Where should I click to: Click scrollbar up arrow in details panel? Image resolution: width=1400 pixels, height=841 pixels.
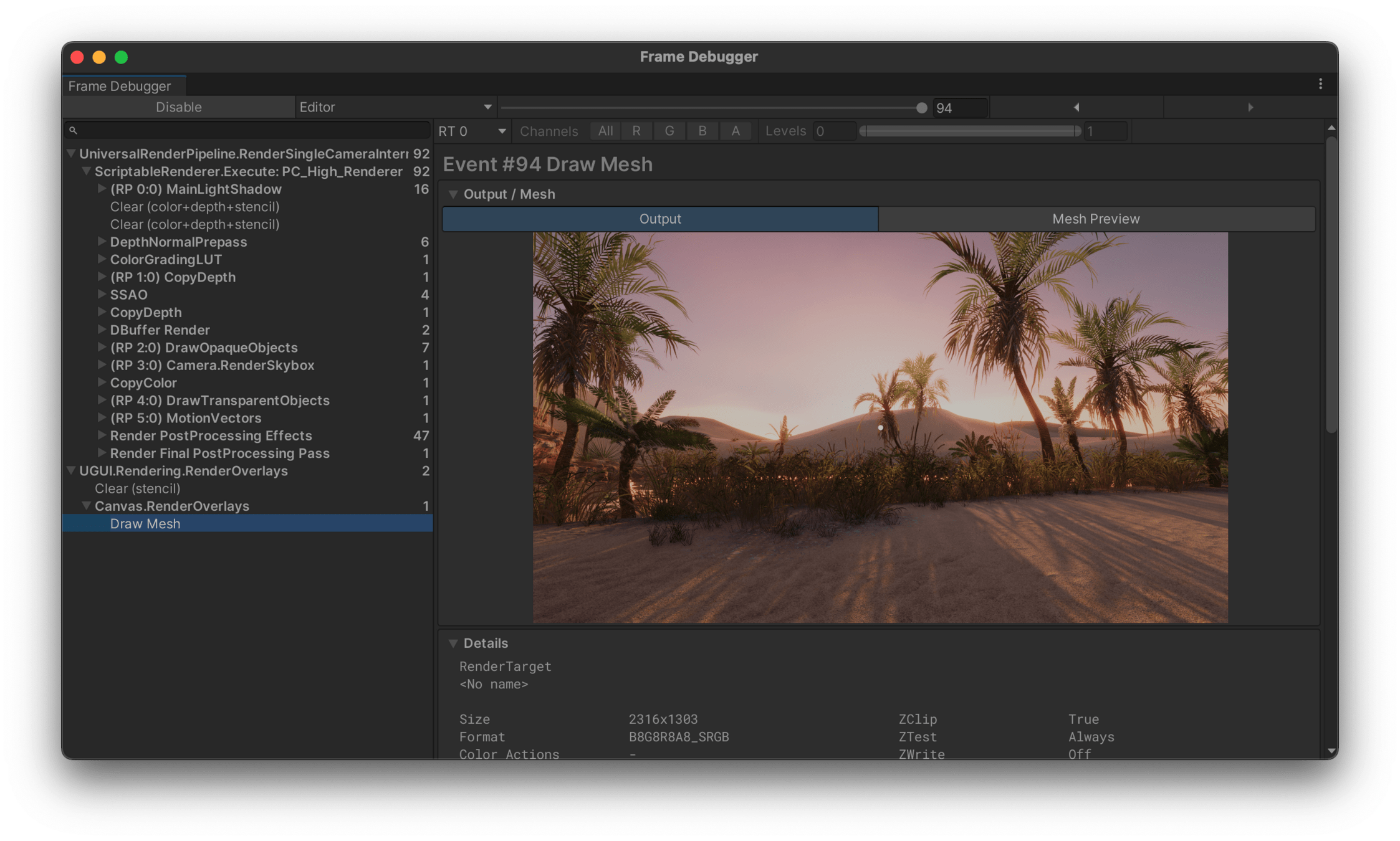click(x=1331, y=128)
